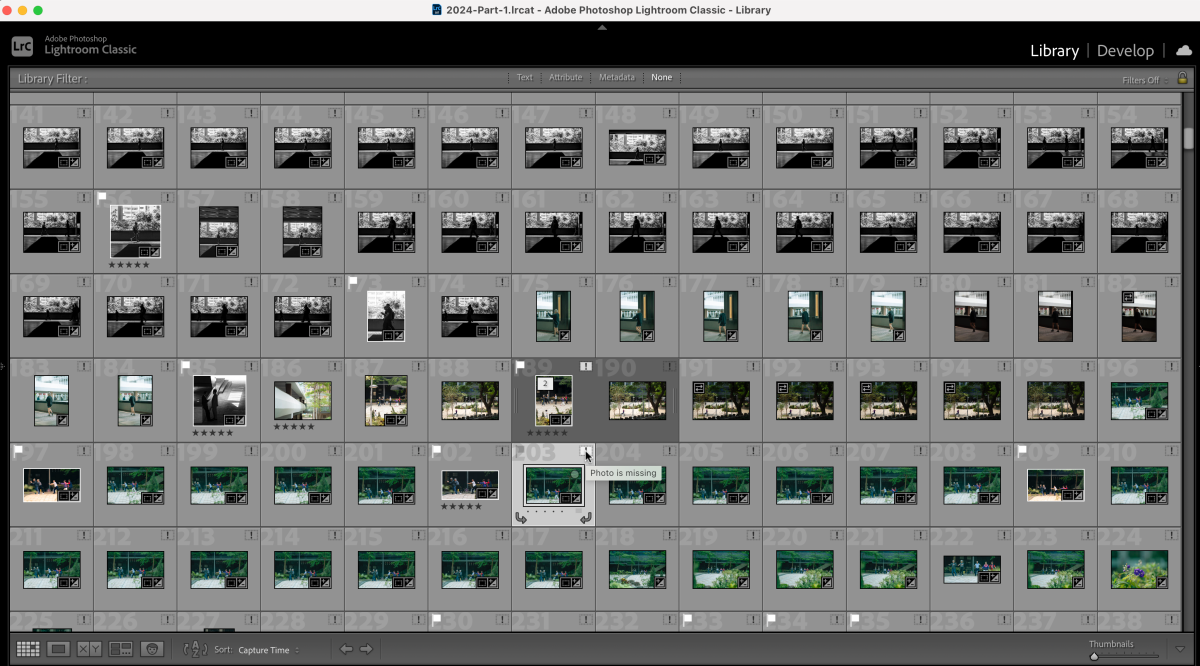Select the flower thumbnail numbered 224

pos(1139,570)
